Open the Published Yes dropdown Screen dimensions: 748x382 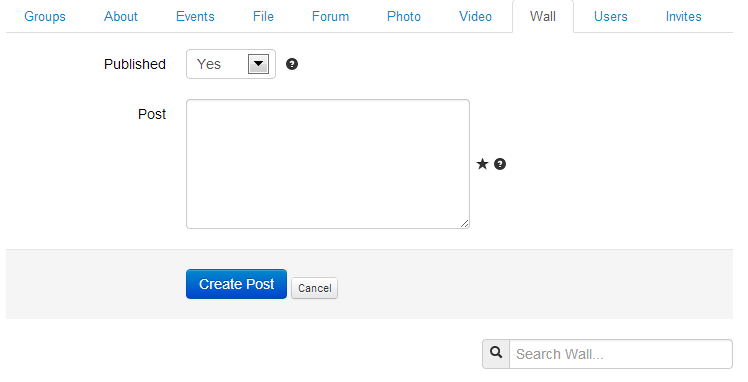231,64
